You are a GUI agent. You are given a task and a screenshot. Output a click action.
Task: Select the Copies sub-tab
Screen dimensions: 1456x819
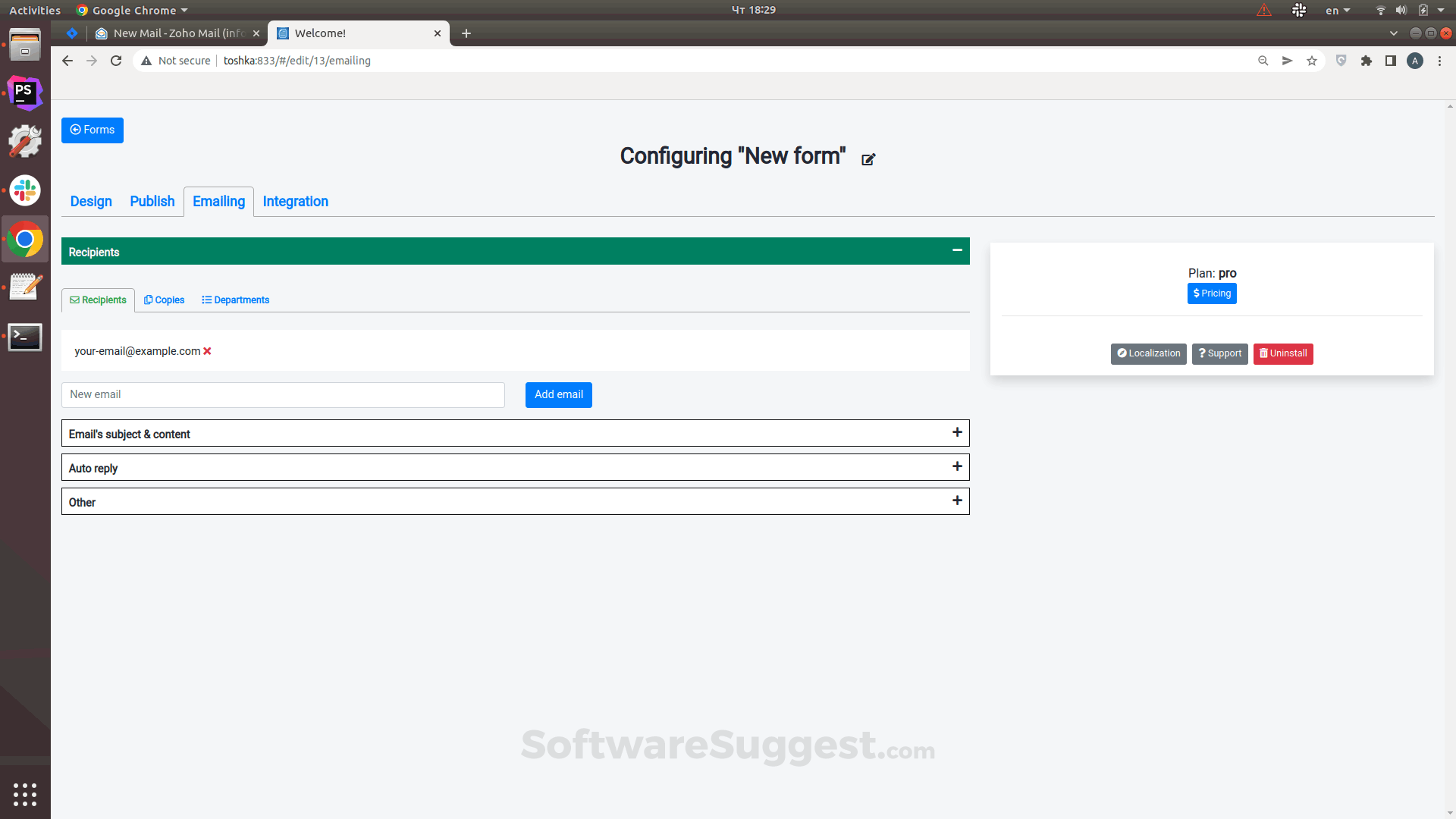point(164,300)
